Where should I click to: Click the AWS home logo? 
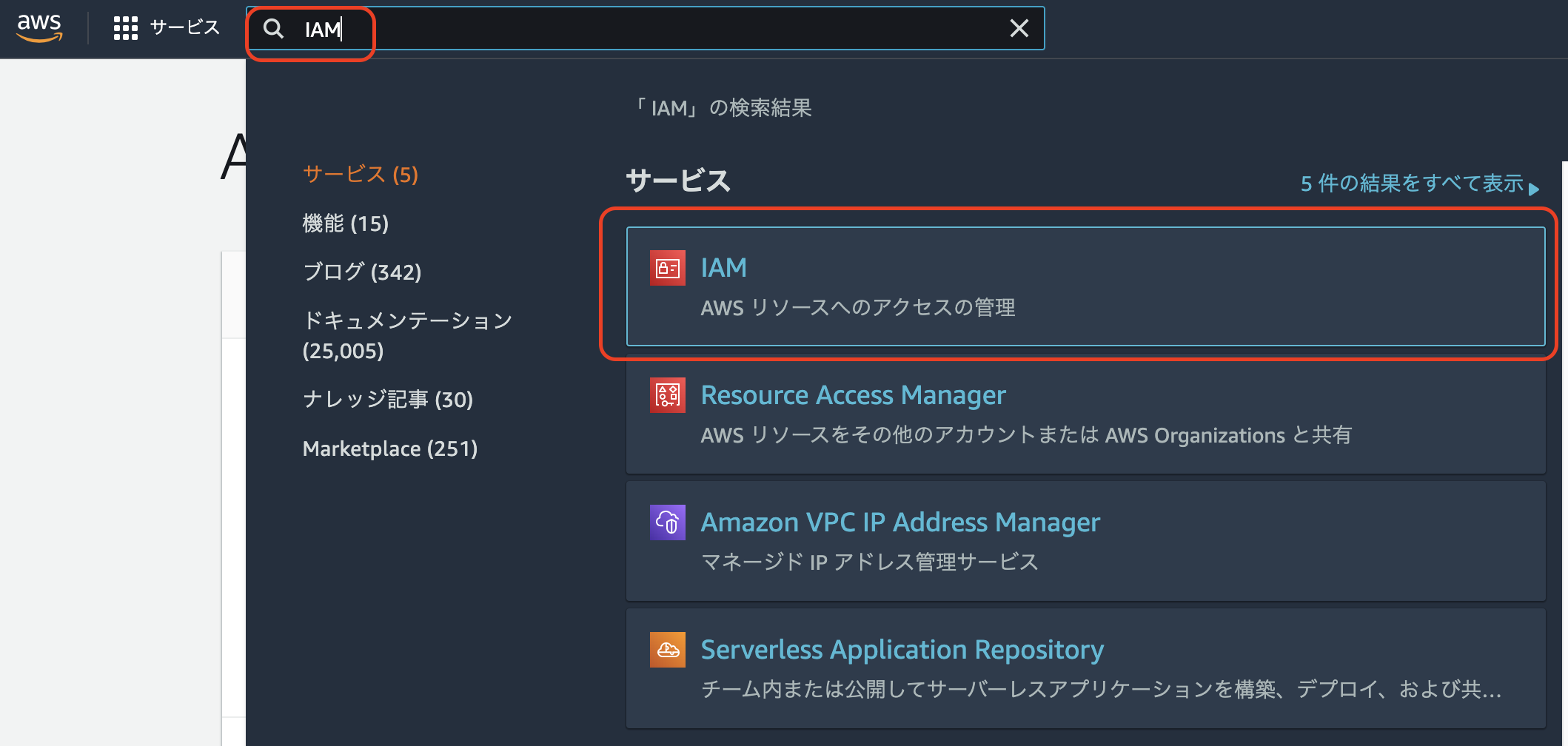(41, 27)
